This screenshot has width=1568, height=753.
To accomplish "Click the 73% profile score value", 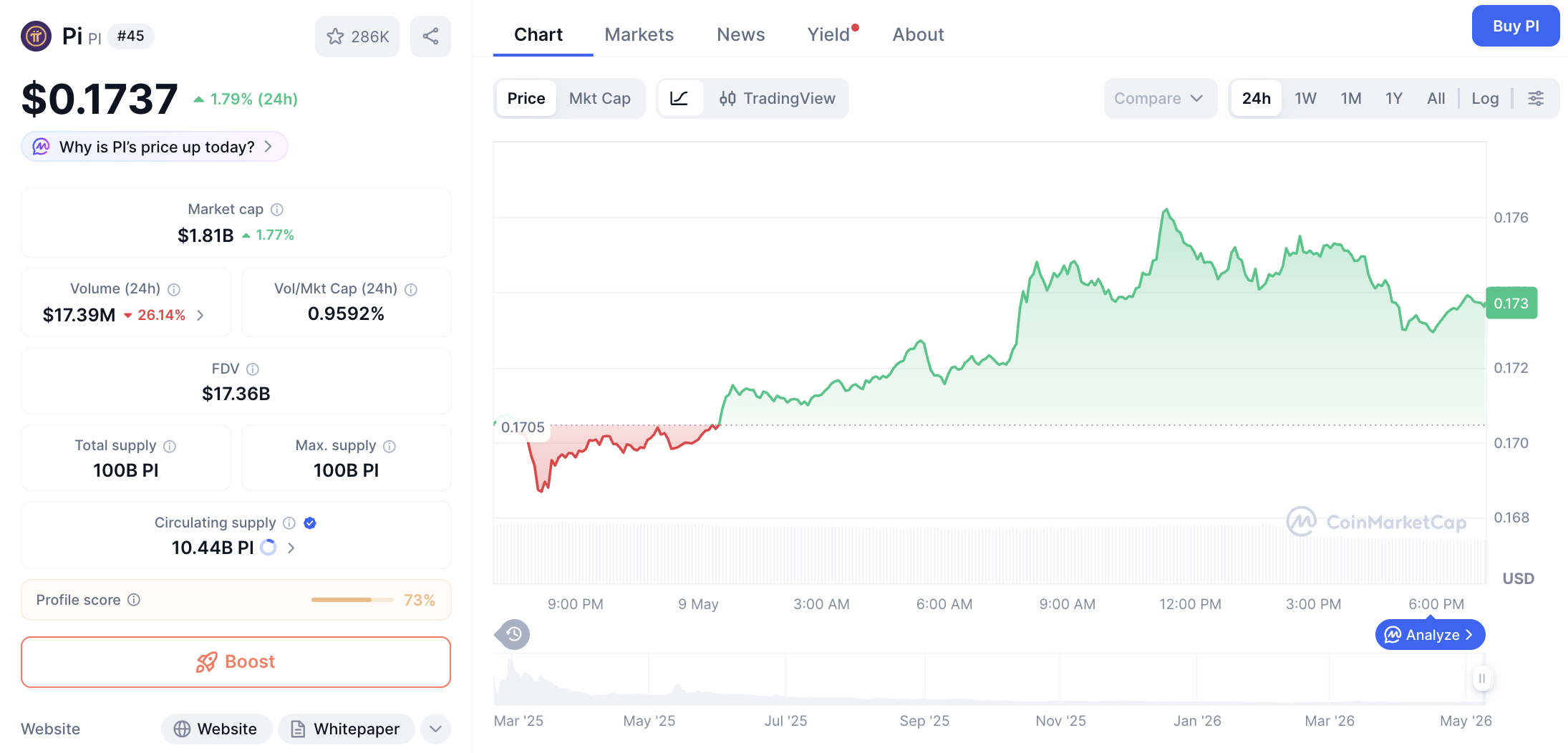I will [420, 600].
